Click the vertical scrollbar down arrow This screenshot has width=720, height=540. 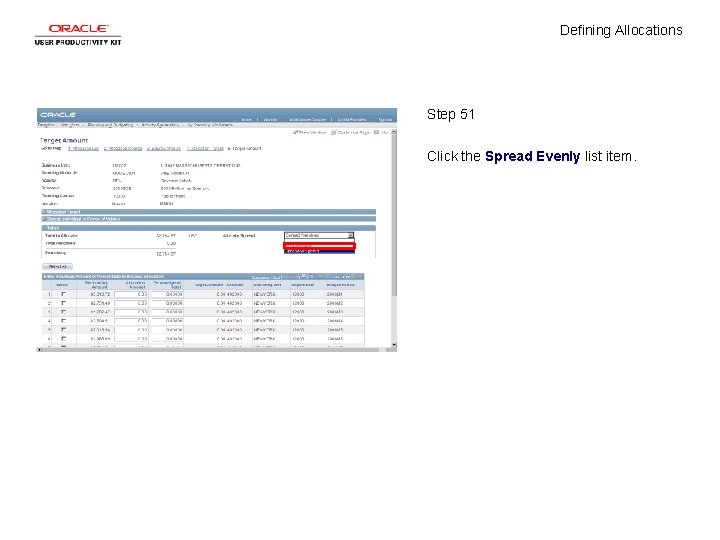click(394, 344)
